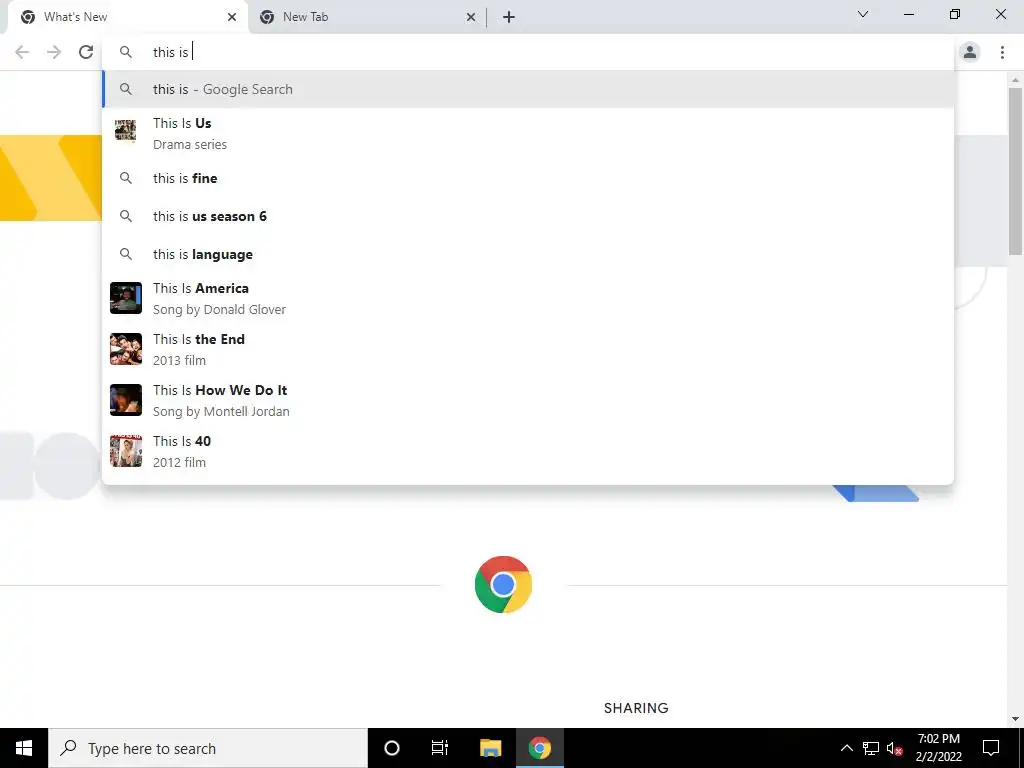Click the This Is 40 thumbnail
The height and width of the screenshot is (768, 1024).
tap(125, 451)
